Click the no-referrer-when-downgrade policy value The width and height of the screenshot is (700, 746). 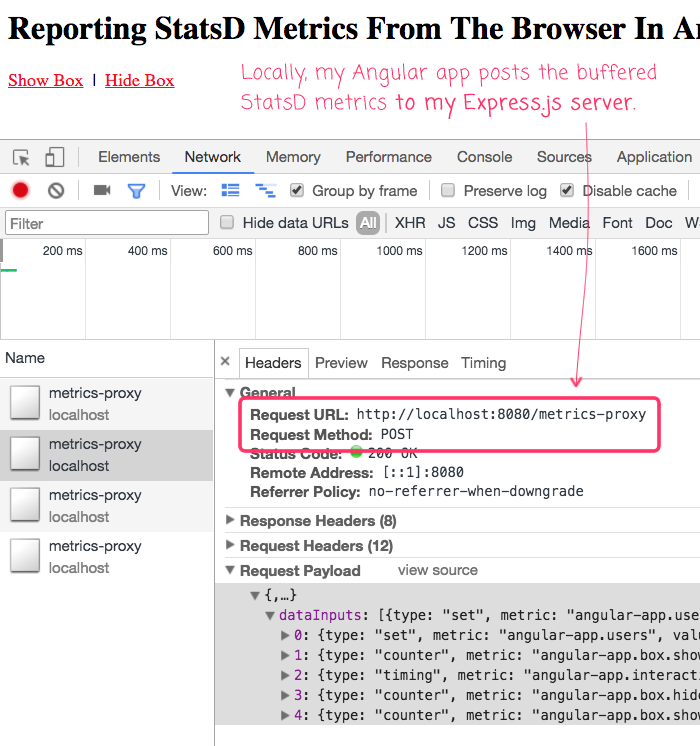click(x=476, y=491)
